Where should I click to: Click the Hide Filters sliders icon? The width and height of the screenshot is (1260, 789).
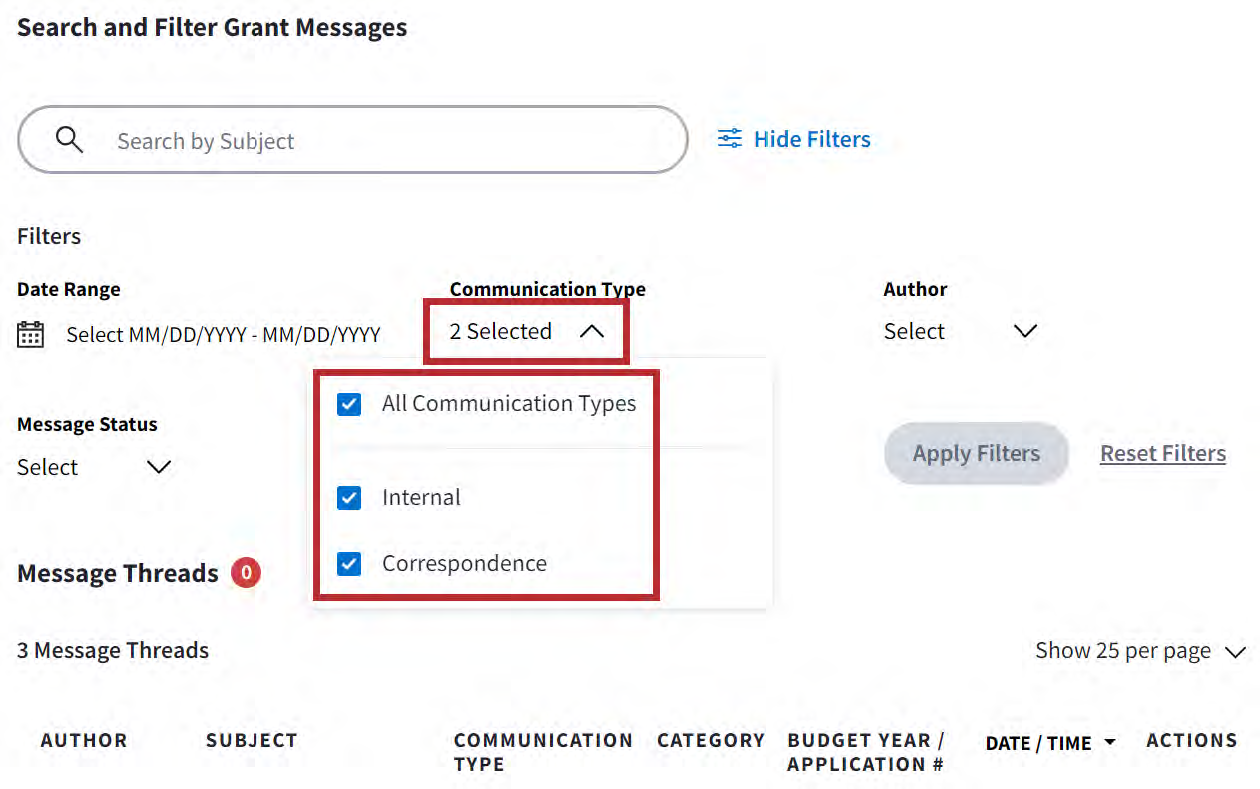click(x=730, y=139)
